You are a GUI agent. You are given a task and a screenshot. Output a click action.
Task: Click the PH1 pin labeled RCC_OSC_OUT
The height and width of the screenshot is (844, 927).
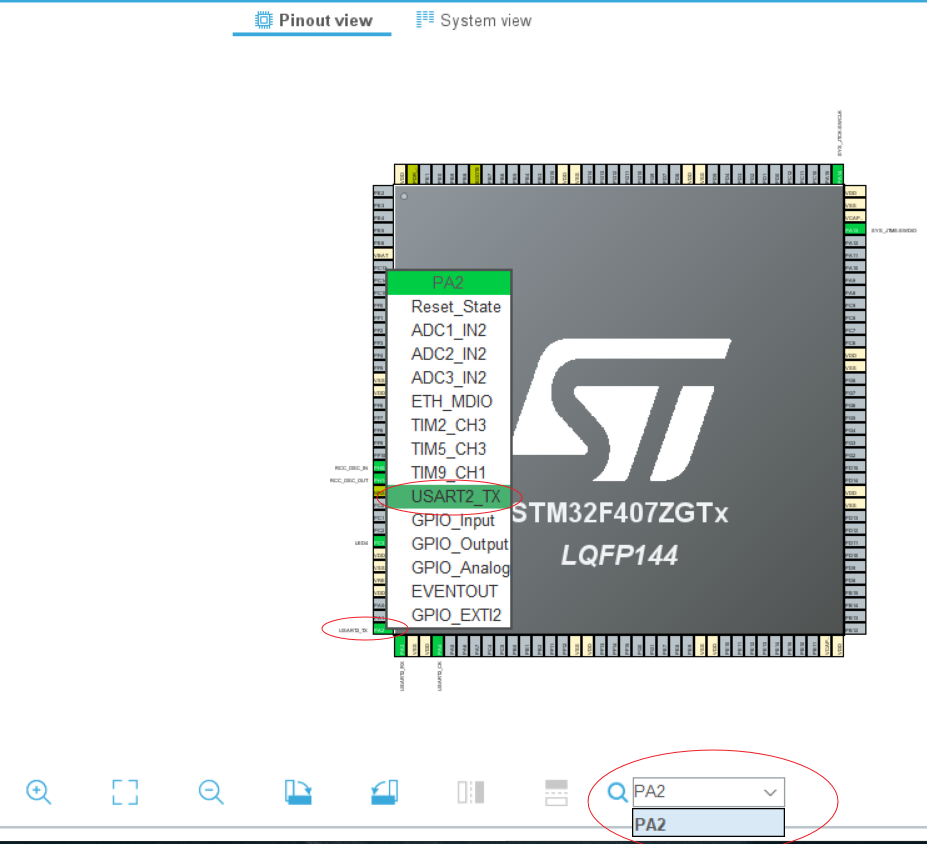pyautogui.click(x=380, y=480)
